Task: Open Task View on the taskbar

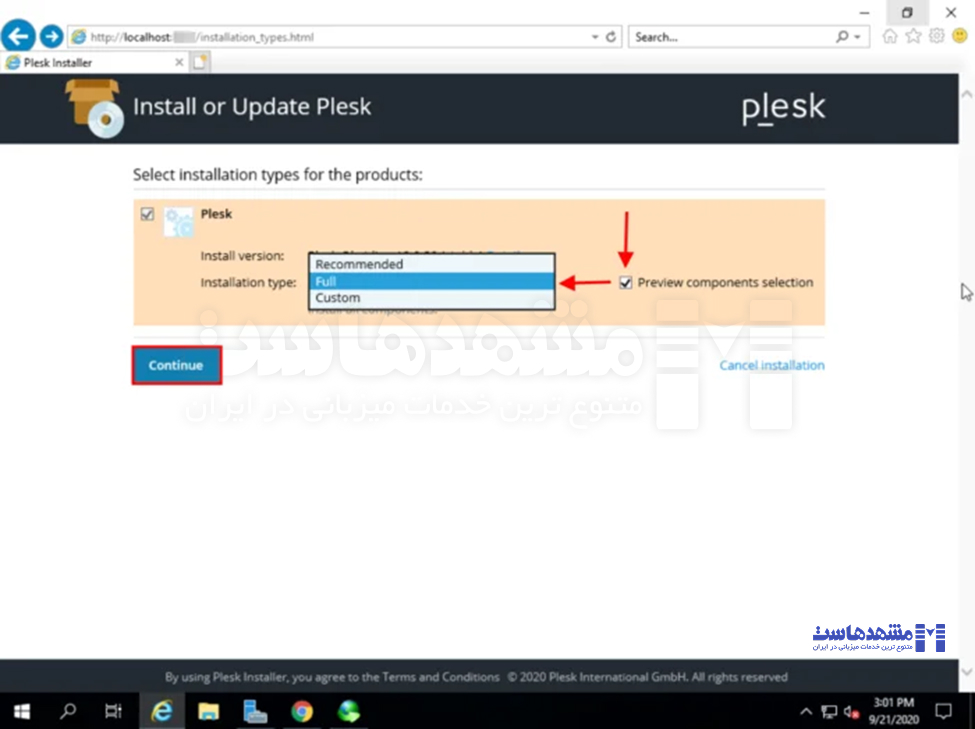Action: click(x=113, y=711)
